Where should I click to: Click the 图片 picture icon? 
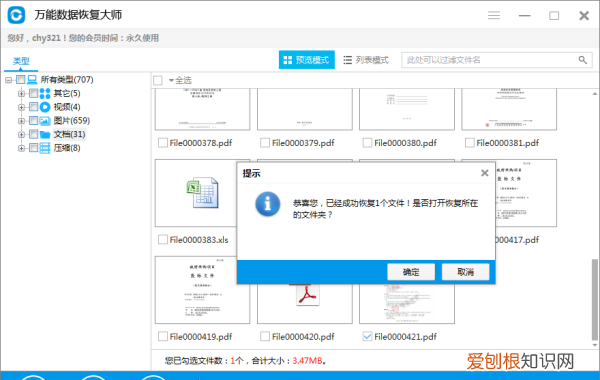pos(45,121)
